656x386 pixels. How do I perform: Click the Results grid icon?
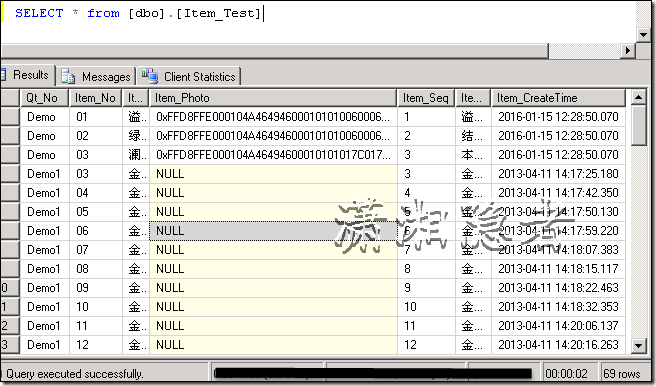pyautogui.click(x=3, y=75)
